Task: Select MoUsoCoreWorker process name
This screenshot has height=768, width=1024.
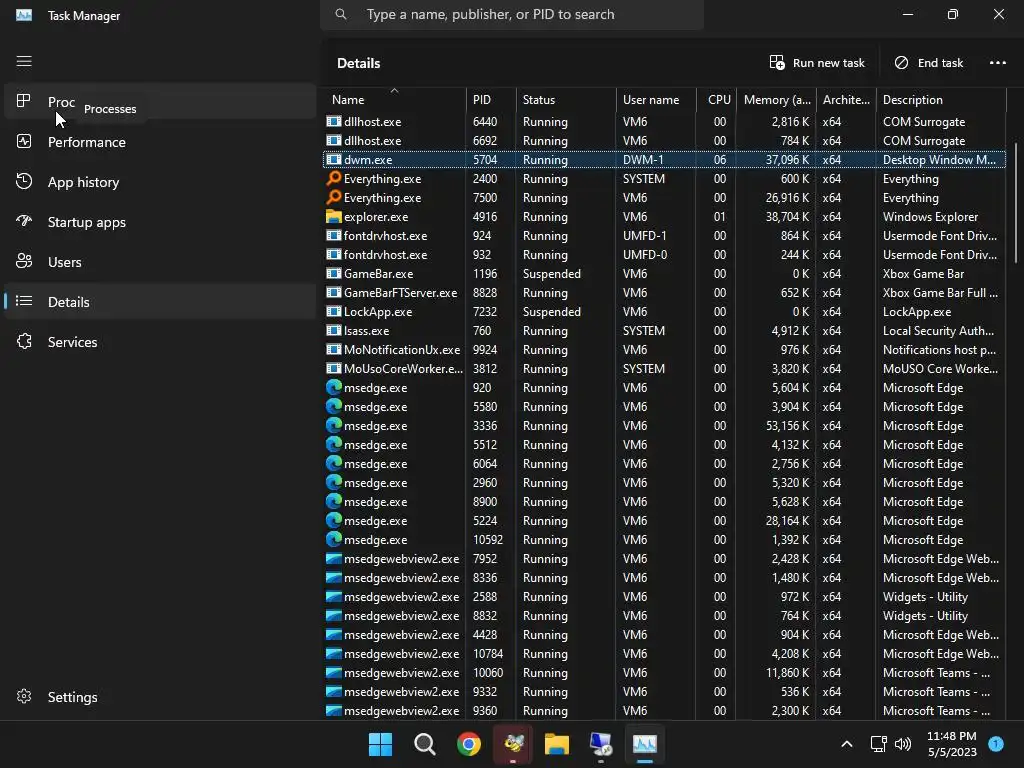Action: click(x=403, y=368)
